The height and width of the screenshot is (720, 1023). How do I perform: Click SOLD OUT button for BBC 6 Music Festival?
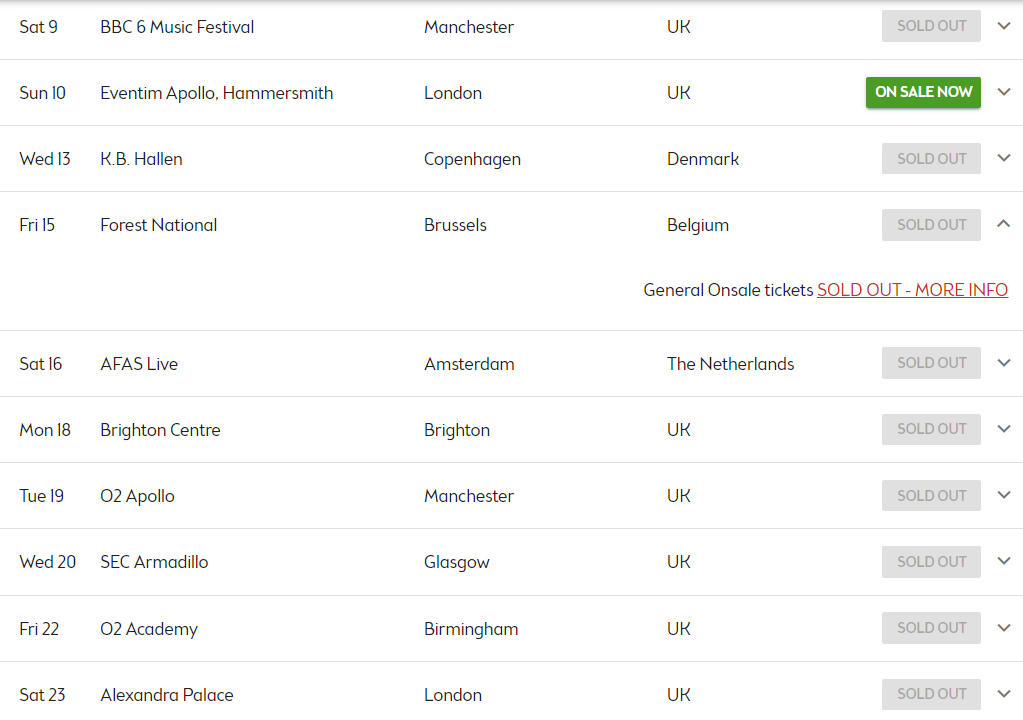click(931, 26)
